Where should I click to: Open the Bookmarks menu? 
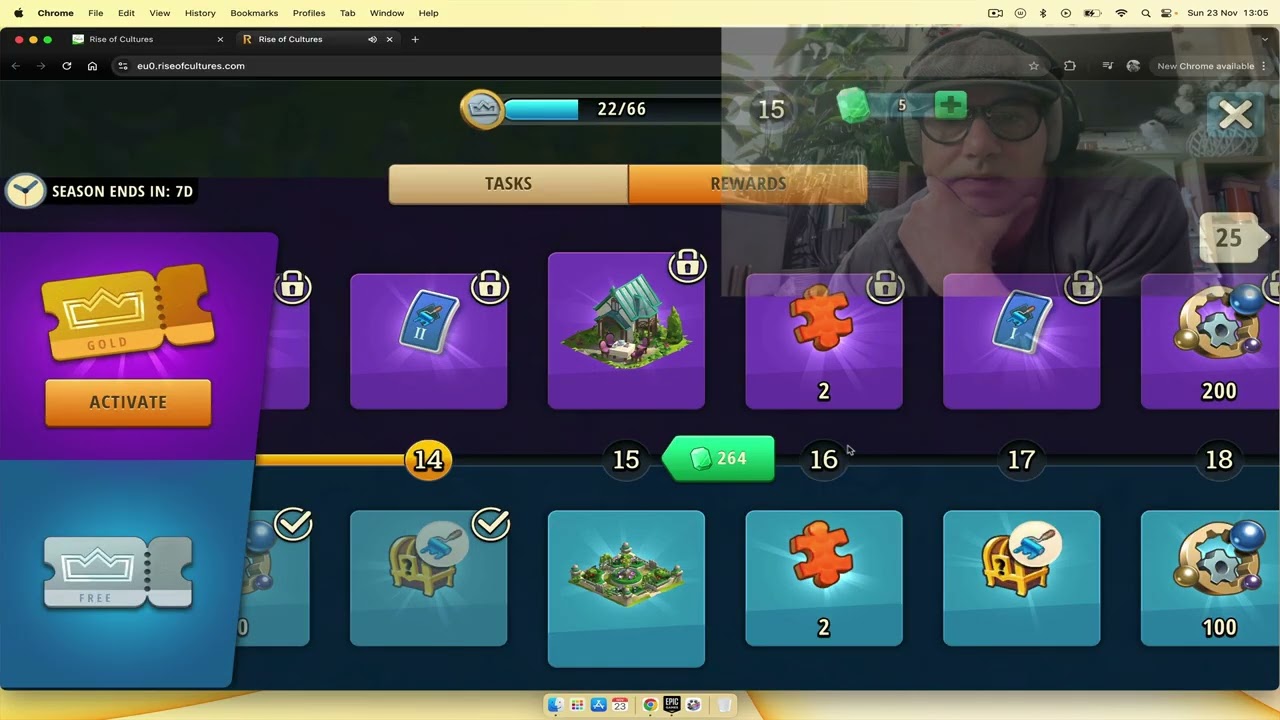point(254,13)
